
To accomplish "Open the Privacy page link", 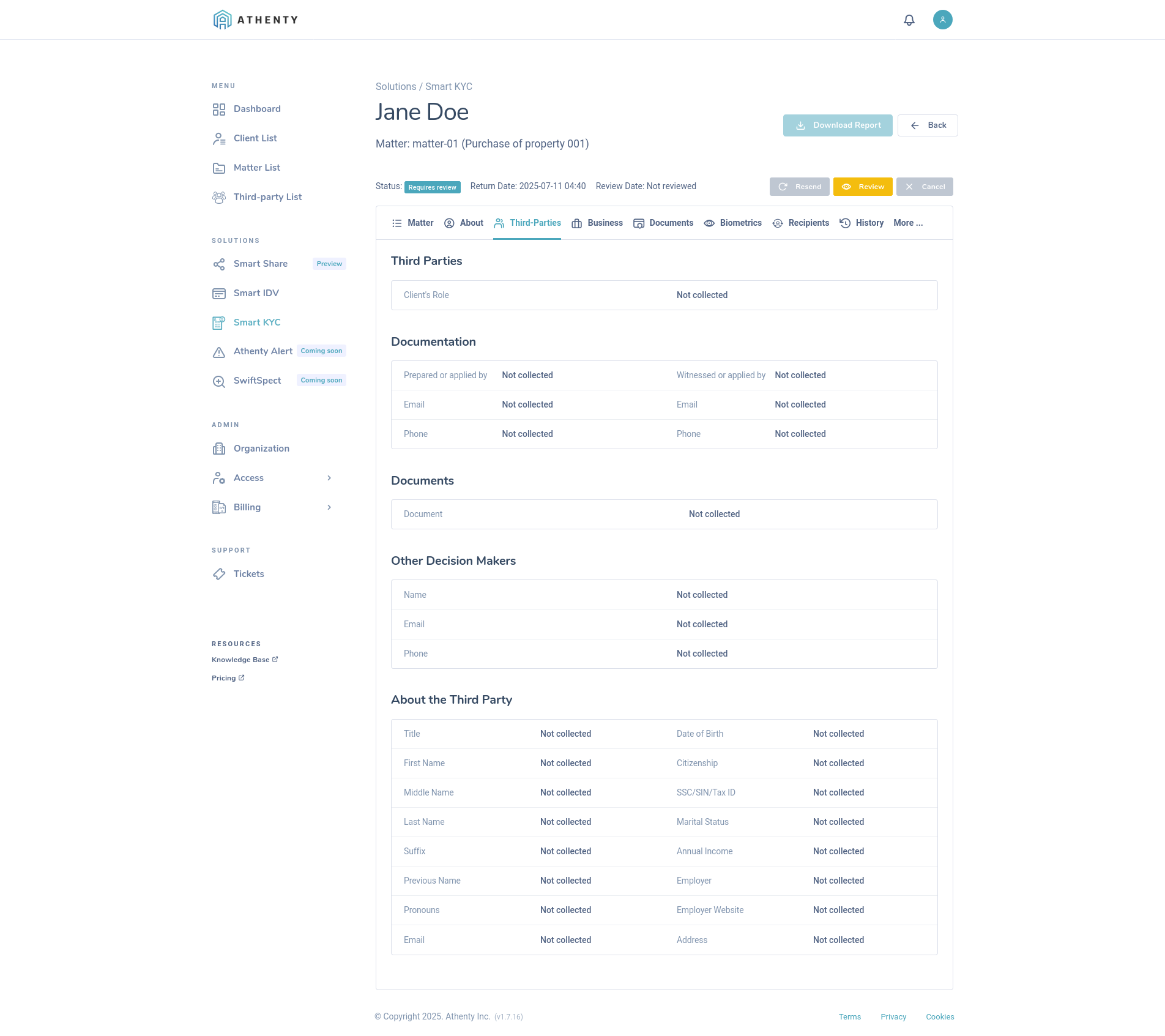I will [x=893, y=1016].
